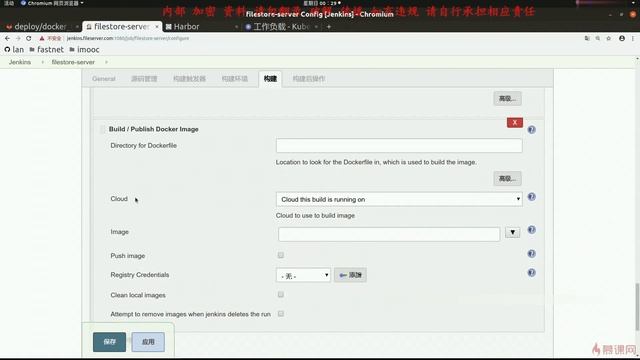640x360 pixels.
Task: Open the Chromium profile account icon
Action: tap(622, 38)
